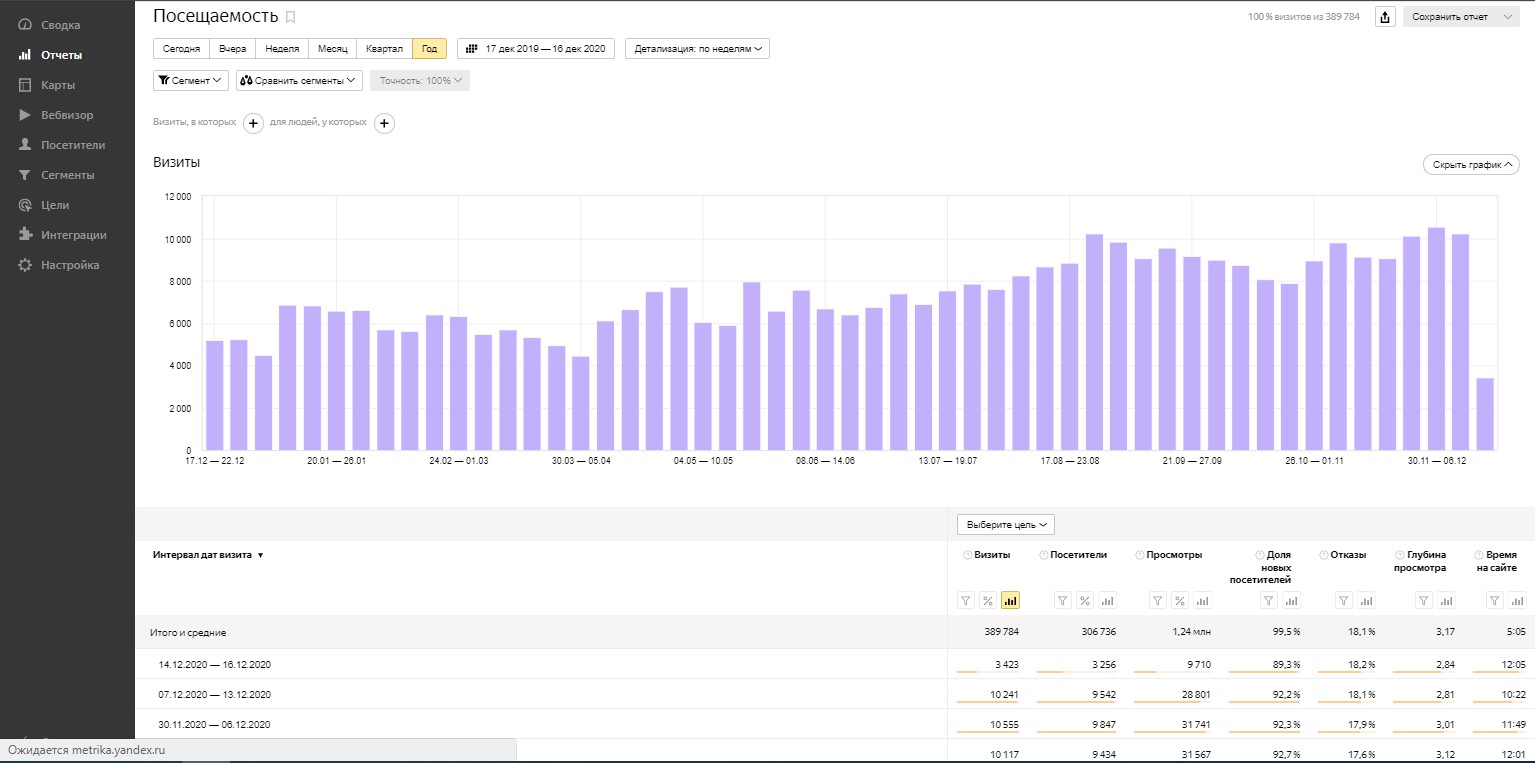Click the bookmark icon beside Посещаемость title
The height and width of the screenshot is (763, 1535).
pos(291,17)
